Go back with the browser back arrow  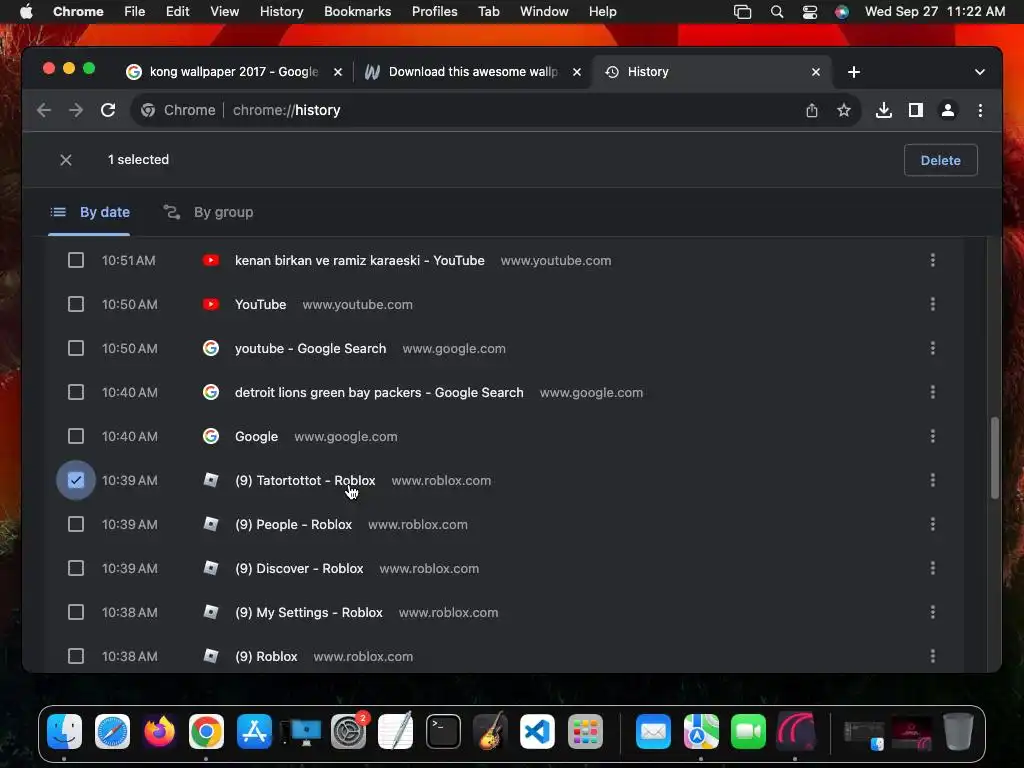tap(44, 110)
